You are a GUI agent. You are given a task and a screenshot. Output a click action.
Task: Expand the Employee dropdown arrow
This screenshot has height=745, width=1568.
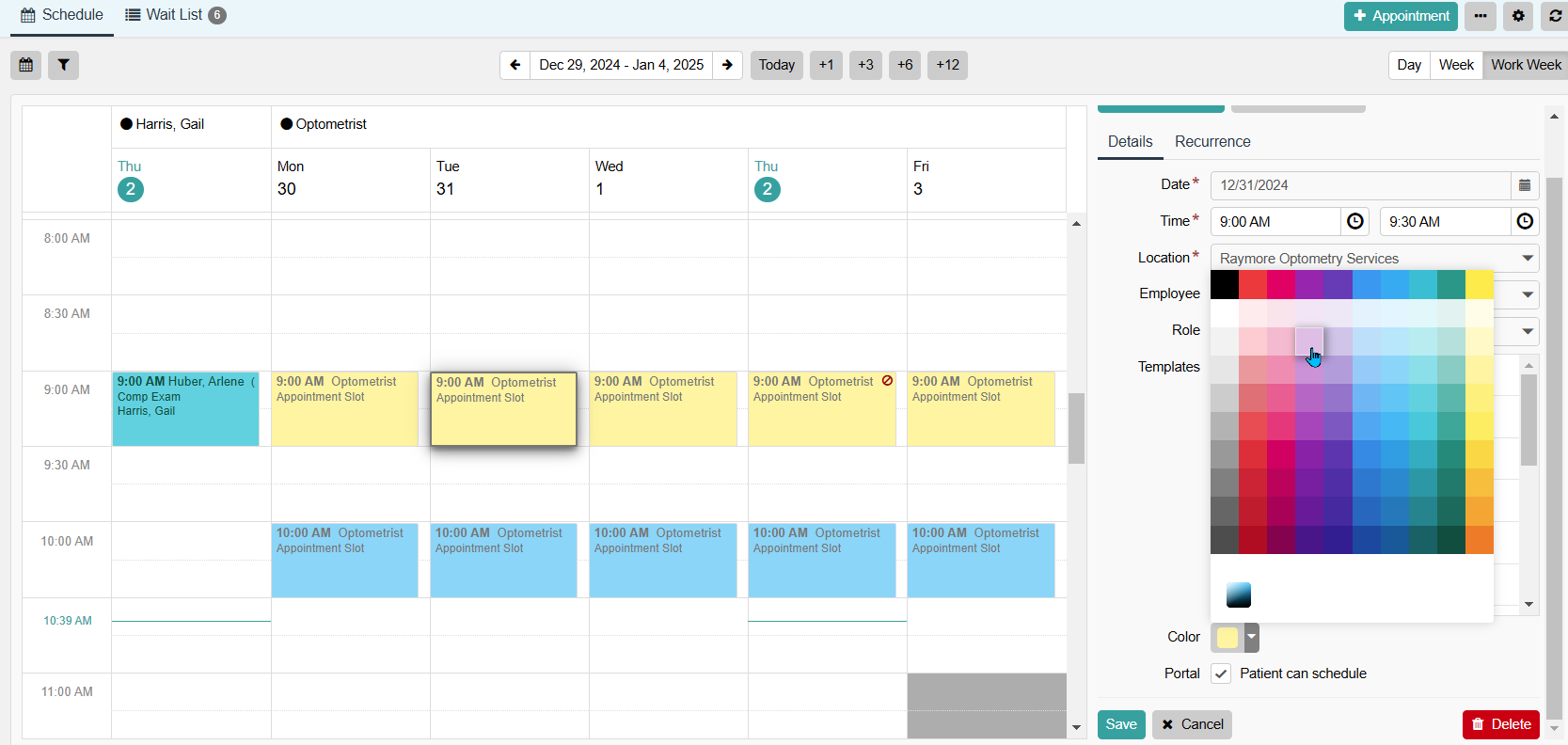click(1528, 294)
